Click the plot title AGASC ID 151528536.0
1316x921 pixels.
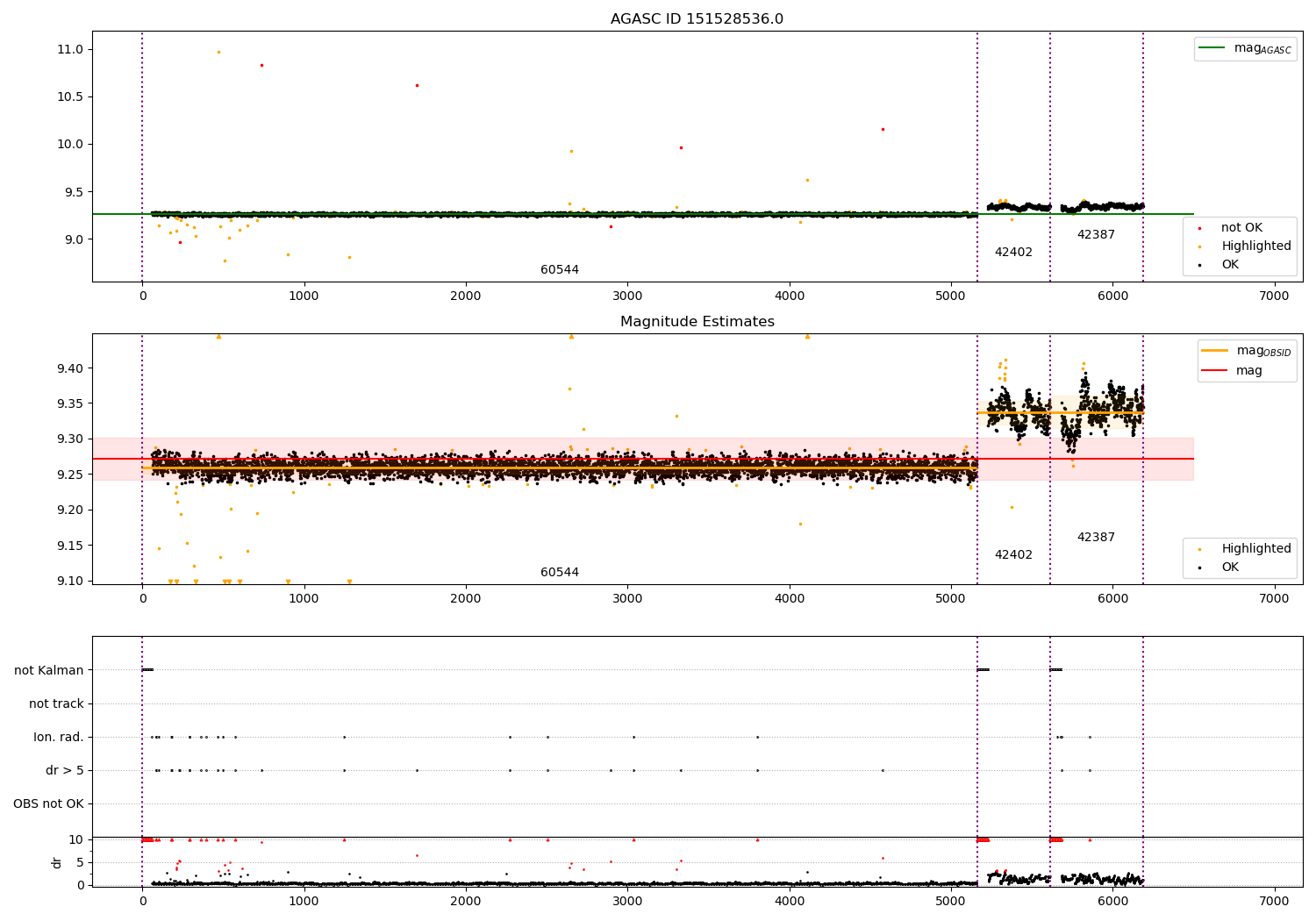pyautogui.click(x=697, y=19)
